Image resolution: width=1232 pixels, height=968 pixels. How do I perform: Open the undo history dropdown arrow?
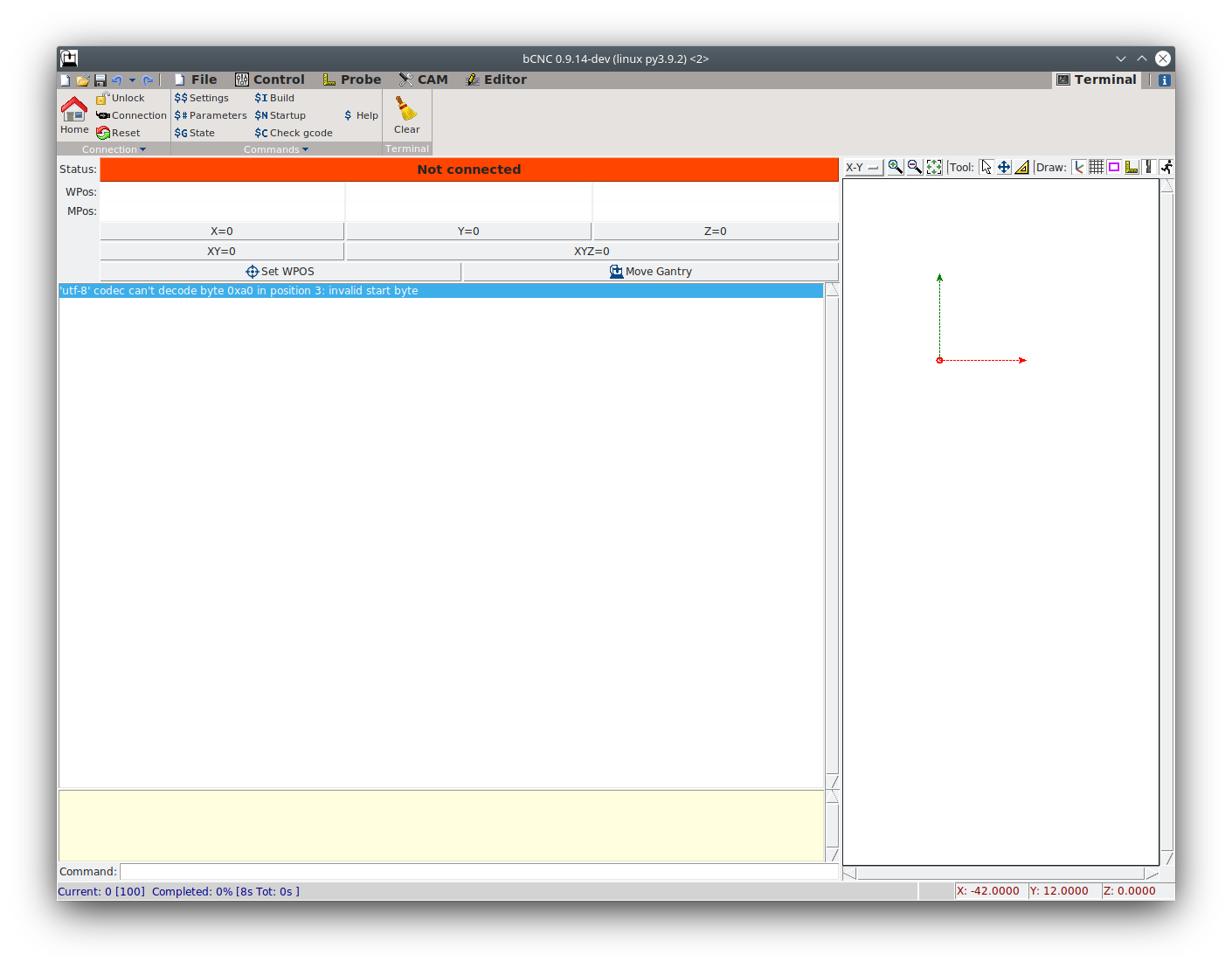click(x=133, y=80)
